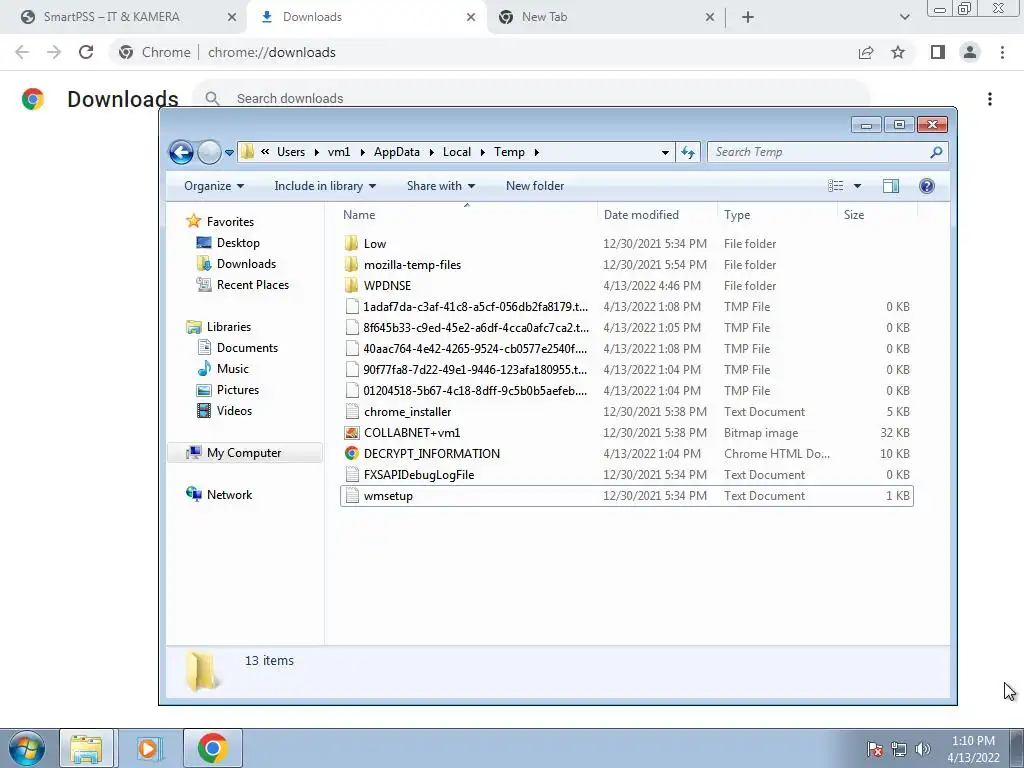Bookmark this page with star icon
The width and height of the screenshot is (1024, 768).
coord(899,52)
